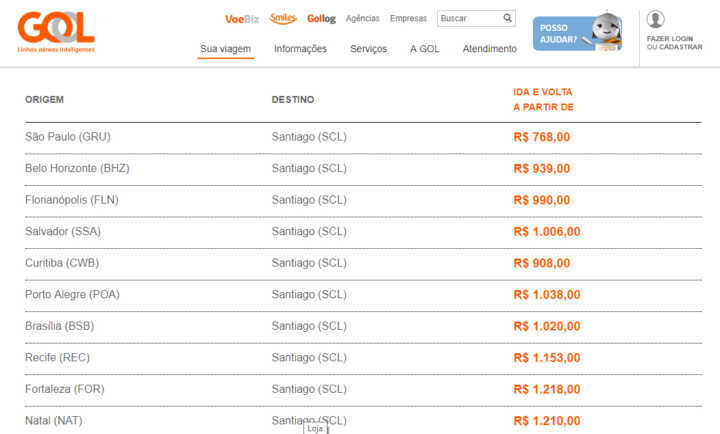Open the Sua viagem menu
This screenshot has width=720, height=434.
tap(225, 49)
